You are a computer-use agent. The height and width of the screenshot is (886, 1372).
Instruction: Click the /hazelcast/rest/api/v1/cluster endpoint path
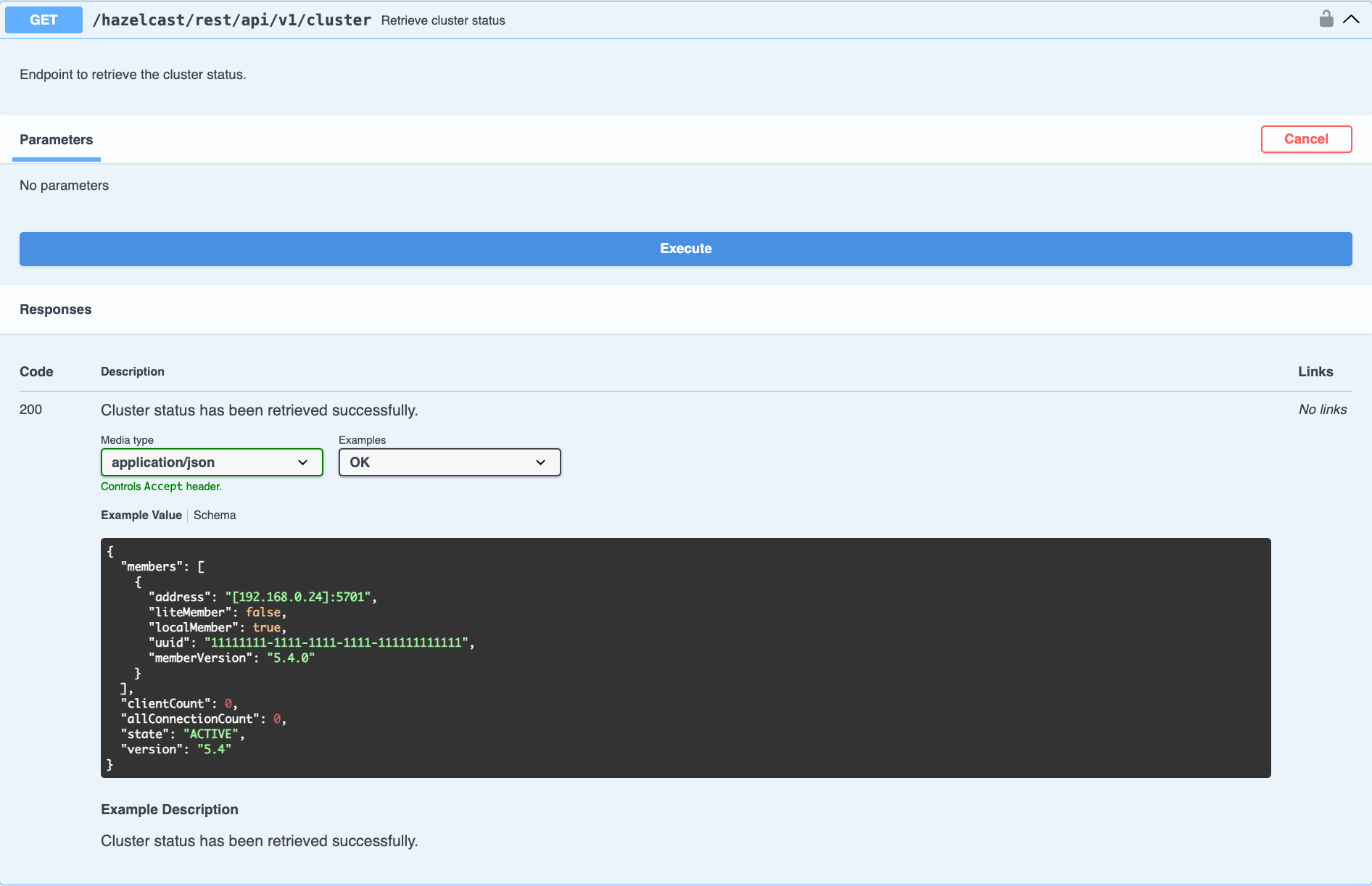232,20
